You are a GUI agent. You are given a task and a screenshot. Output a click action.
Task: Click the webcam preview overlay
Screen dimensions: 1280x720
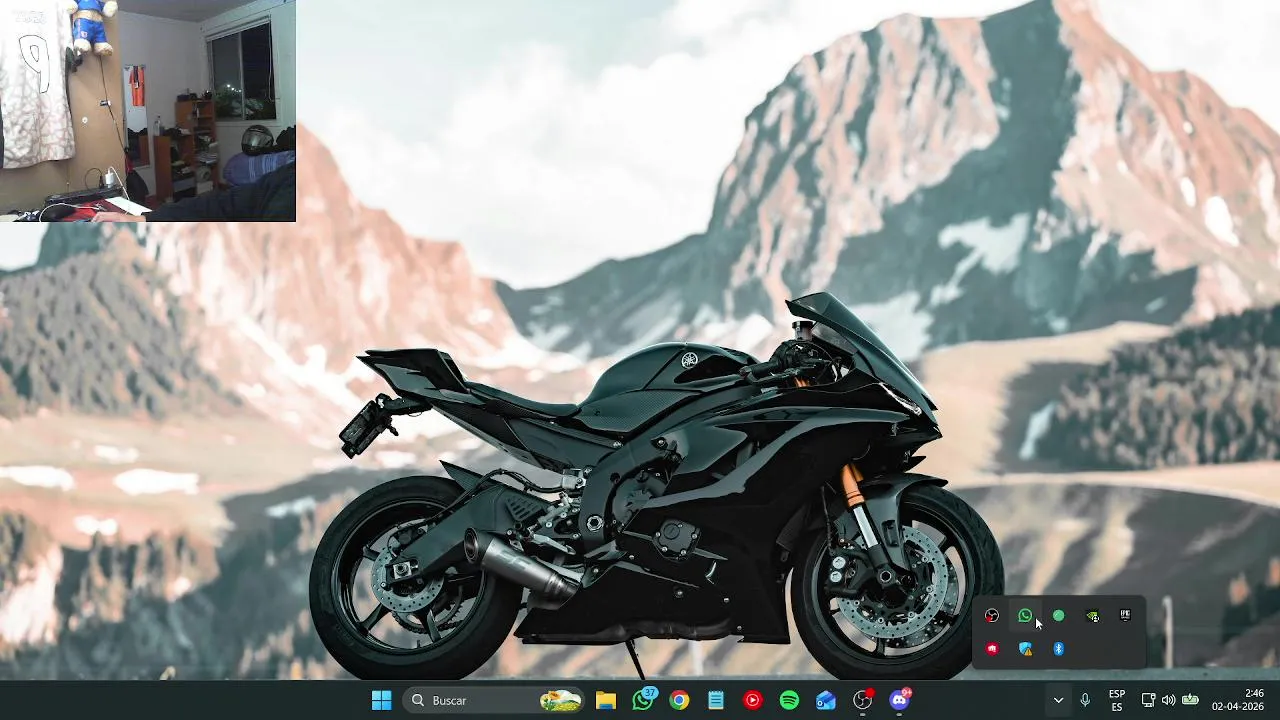(x=148, y=110)
